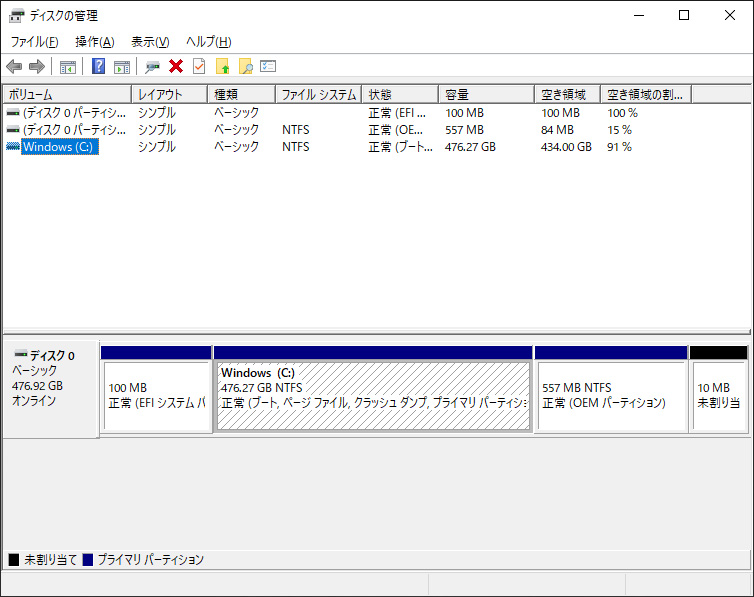Viewport: 754px width, 597px height.
Task: Click the 91 % free percentage cell
Action: click(x=619, y=147)
